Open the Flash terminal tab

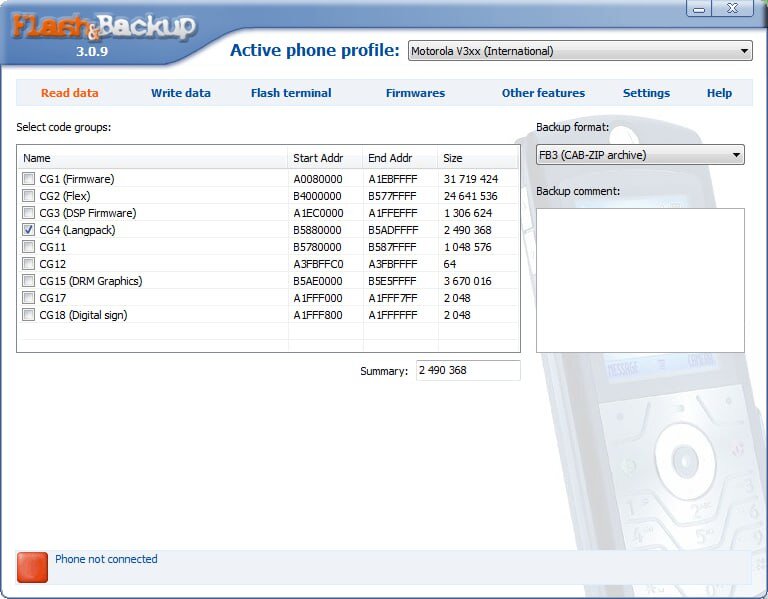pyautogui.click(x=291, y=93)
